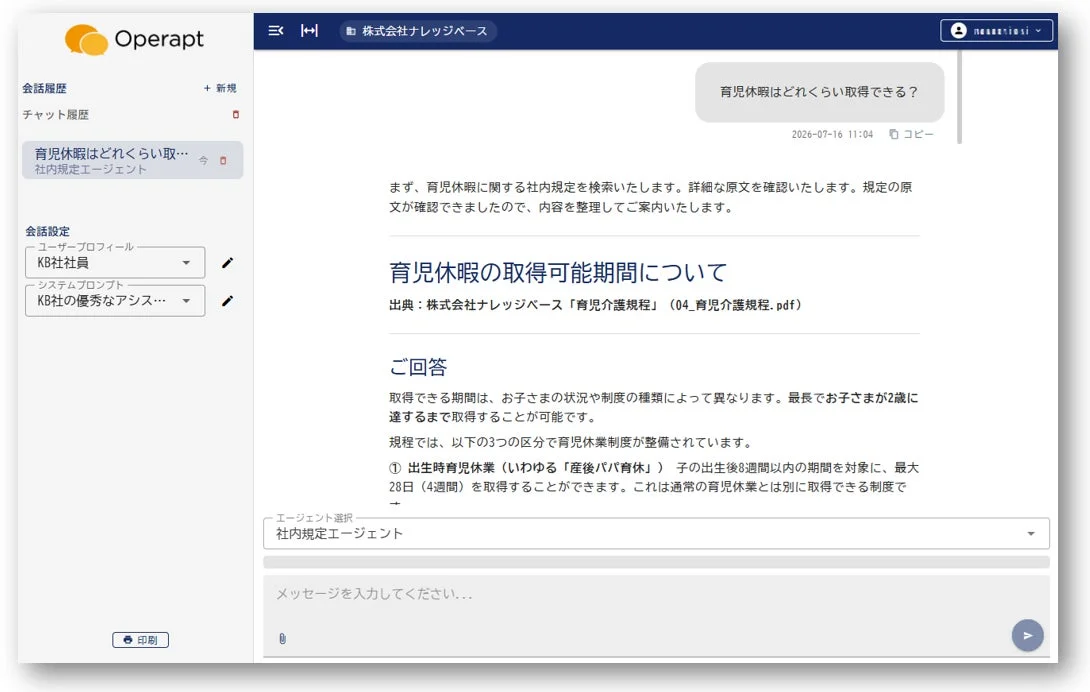Click the 印刷 print button
1090x692 pixels.
(x=140, y=640)
